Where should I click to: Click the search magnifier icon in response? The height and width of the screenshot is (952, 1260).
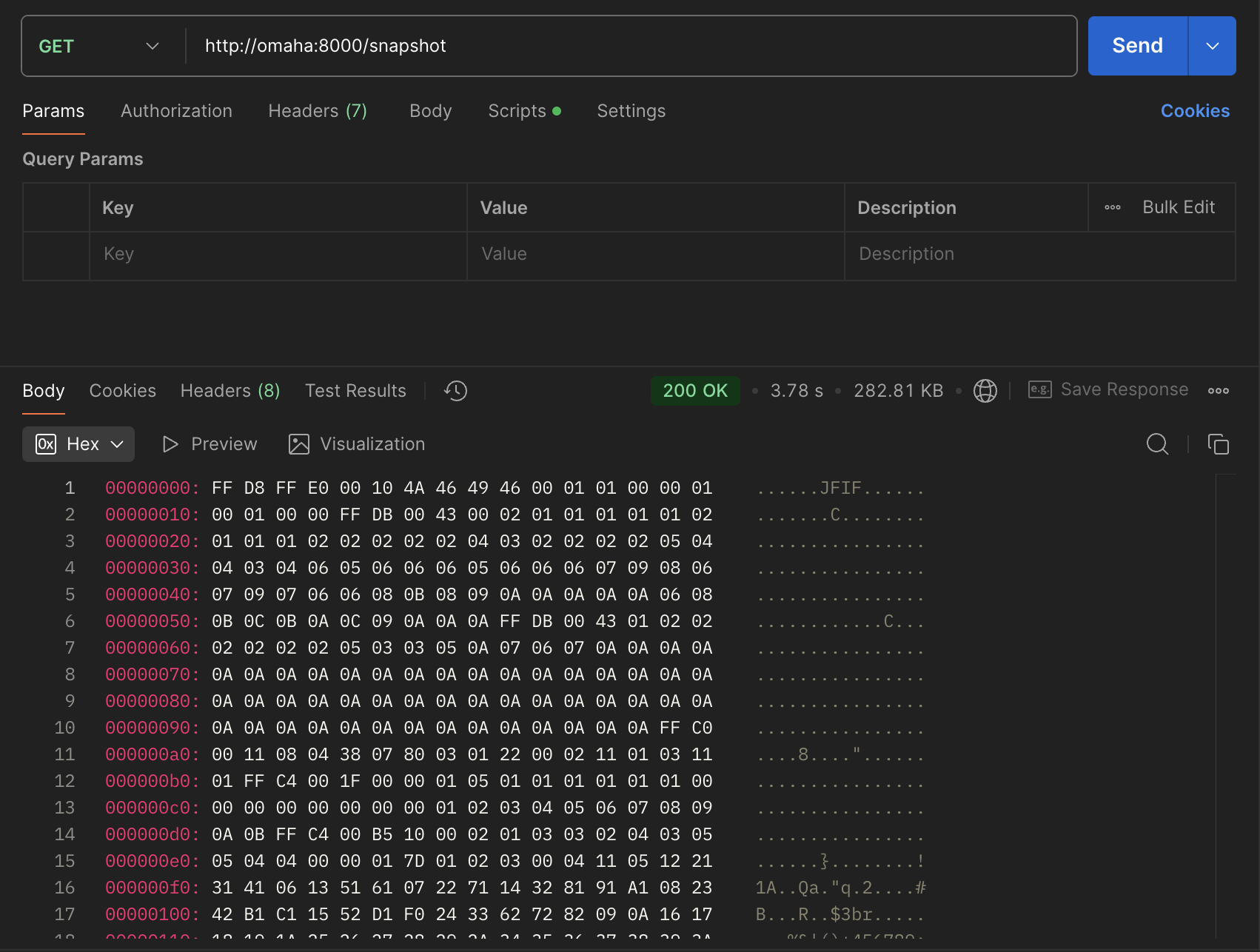(1157, 444)
